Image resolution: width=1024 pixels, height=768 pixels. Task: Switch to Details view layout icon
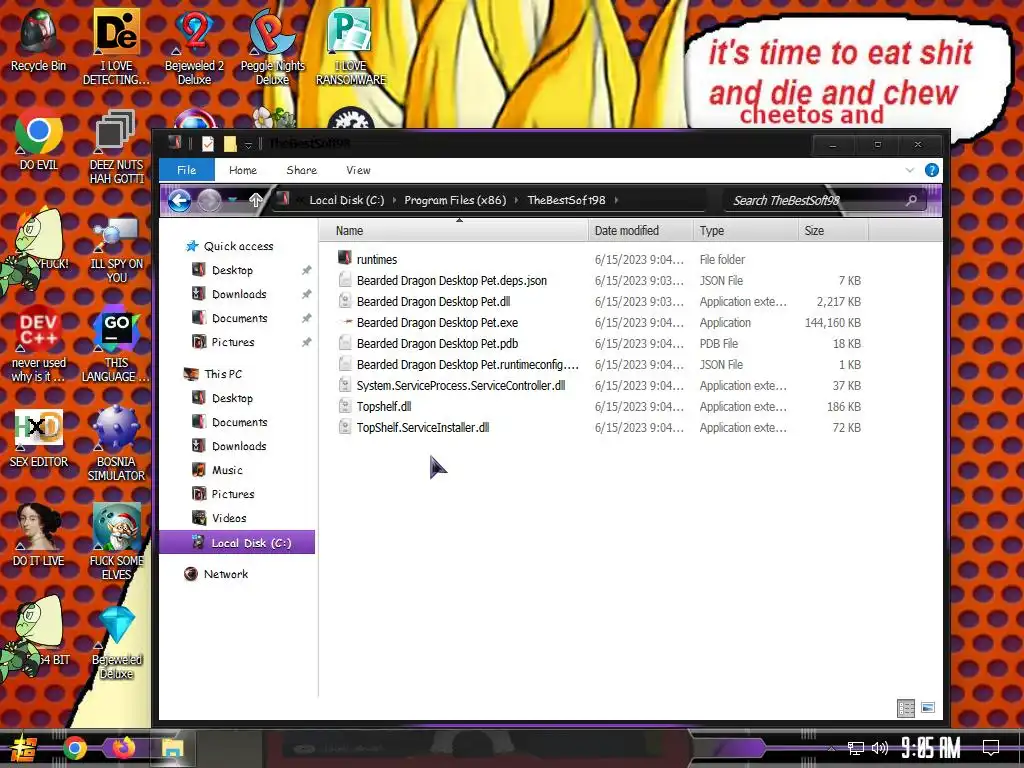906,708
